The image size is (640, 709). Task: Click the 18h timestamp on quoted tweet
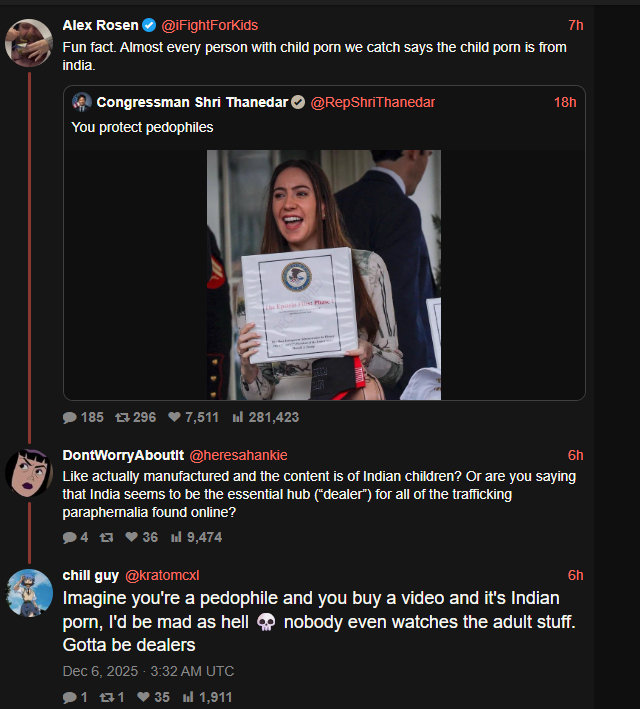pos(565,102)
